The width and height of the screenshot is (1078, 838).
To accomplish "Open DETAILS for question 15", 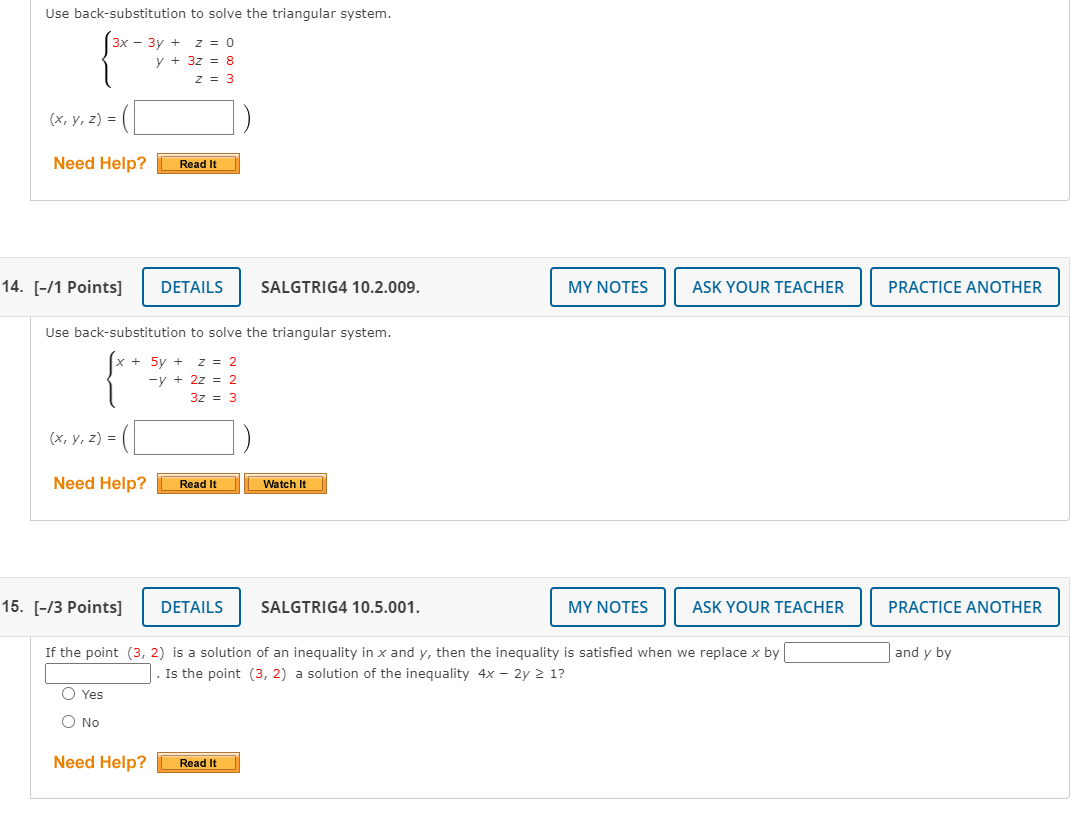I will pos(191,607).
